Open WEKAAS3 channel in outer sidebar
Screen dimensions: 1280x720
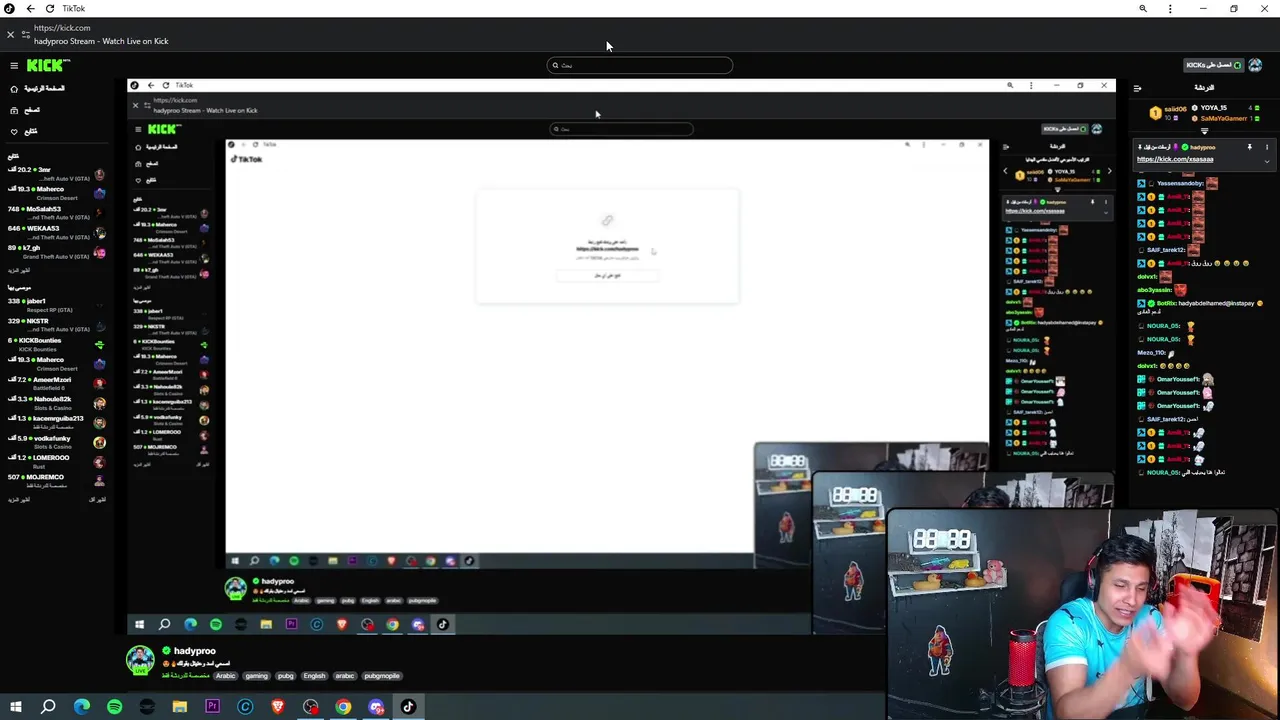point(56,232)
